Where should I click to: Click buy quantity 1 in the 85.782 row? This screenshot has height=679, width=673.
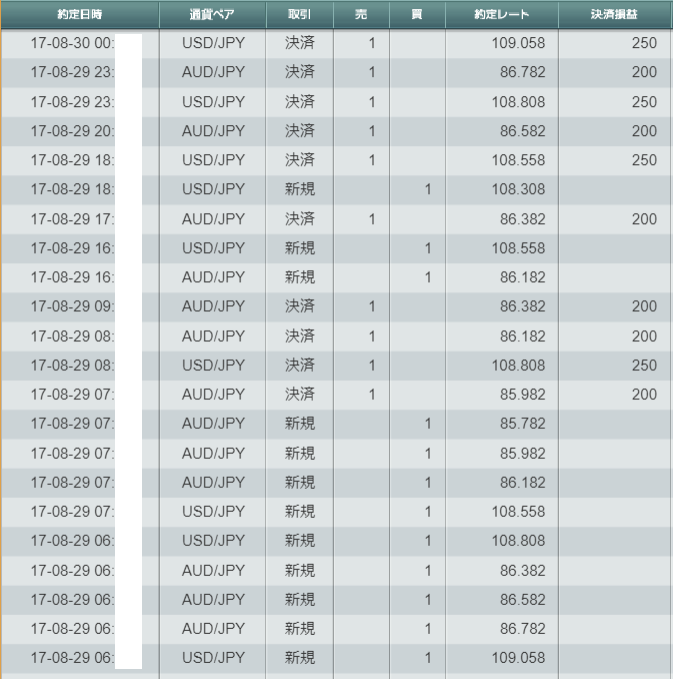[x=427, y=424]
